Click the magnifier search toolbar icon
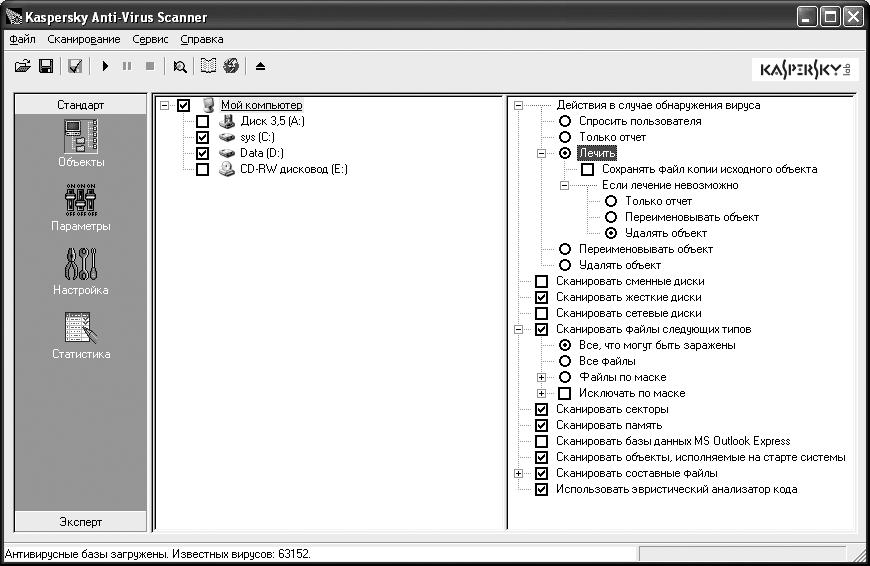870x566 pixels. pyautogui.click(x=180, y=67)
